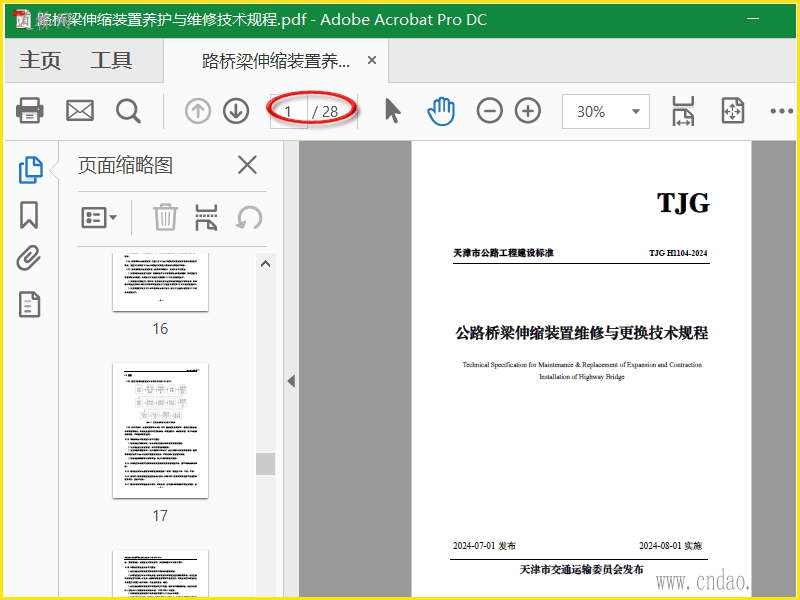Show more tools ellipsis
Image resolution: width=800 pixels, height=600 pixels.
(782, 111)
